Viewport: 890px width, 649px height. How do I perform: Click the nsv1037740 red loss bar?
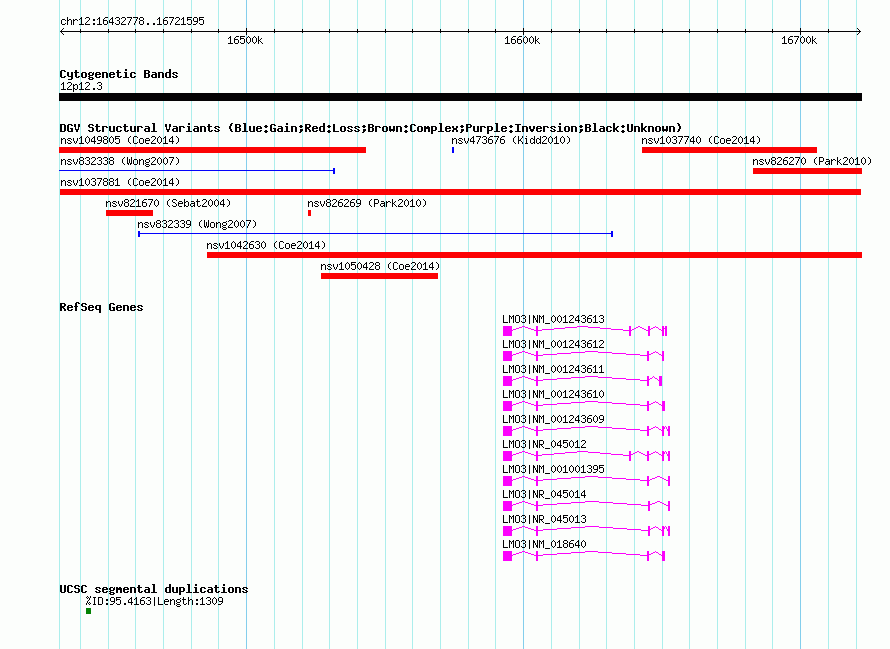(729, 150)
